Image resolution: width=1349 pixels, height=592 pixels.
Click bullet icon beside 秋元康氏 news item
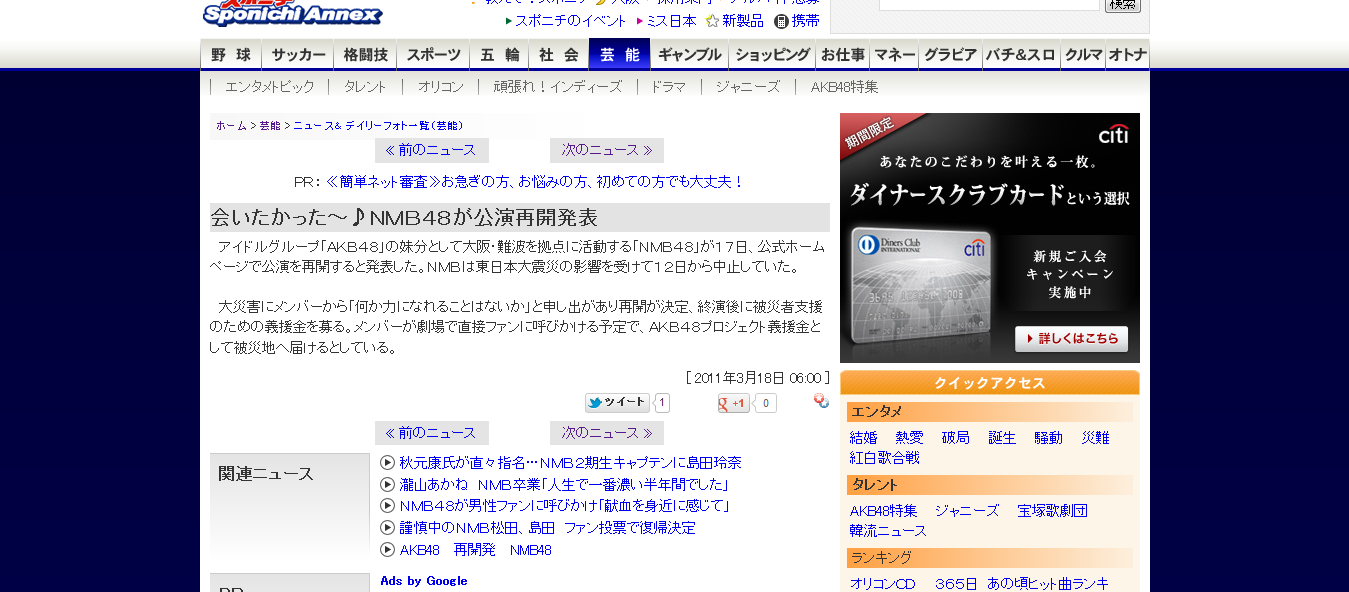point(388,462)
